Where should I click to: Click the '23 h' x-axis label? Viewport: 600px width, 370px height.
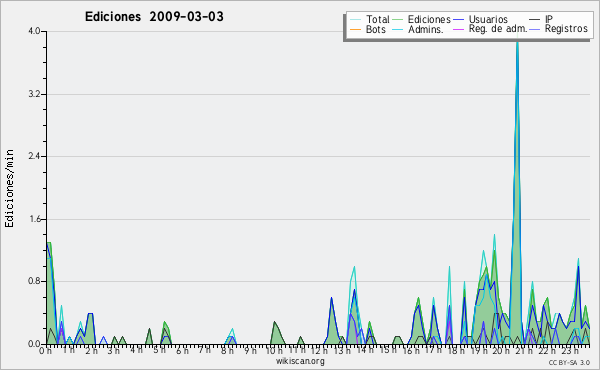click(x=570, y=351)
